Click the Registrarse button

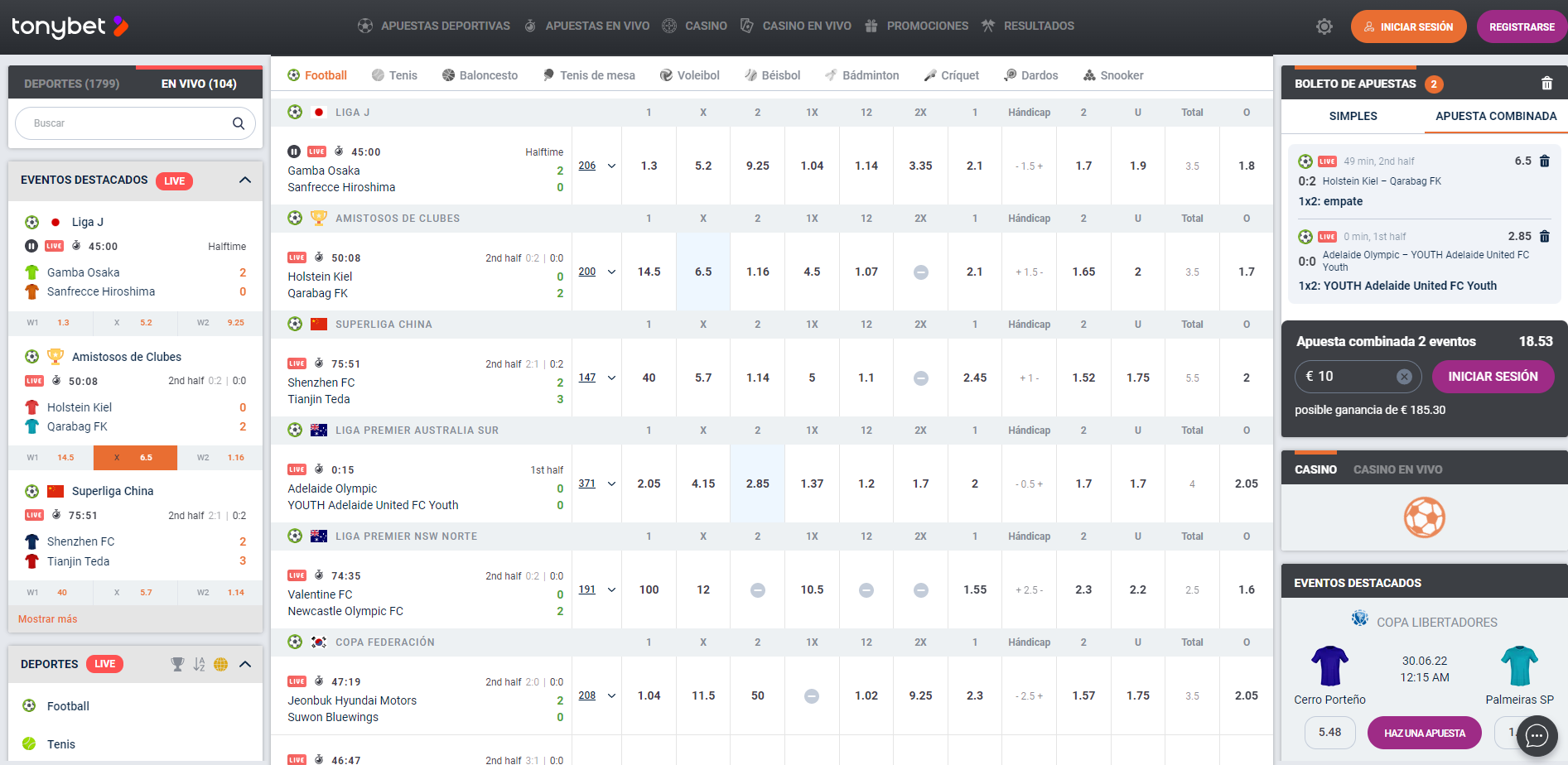1522,26
